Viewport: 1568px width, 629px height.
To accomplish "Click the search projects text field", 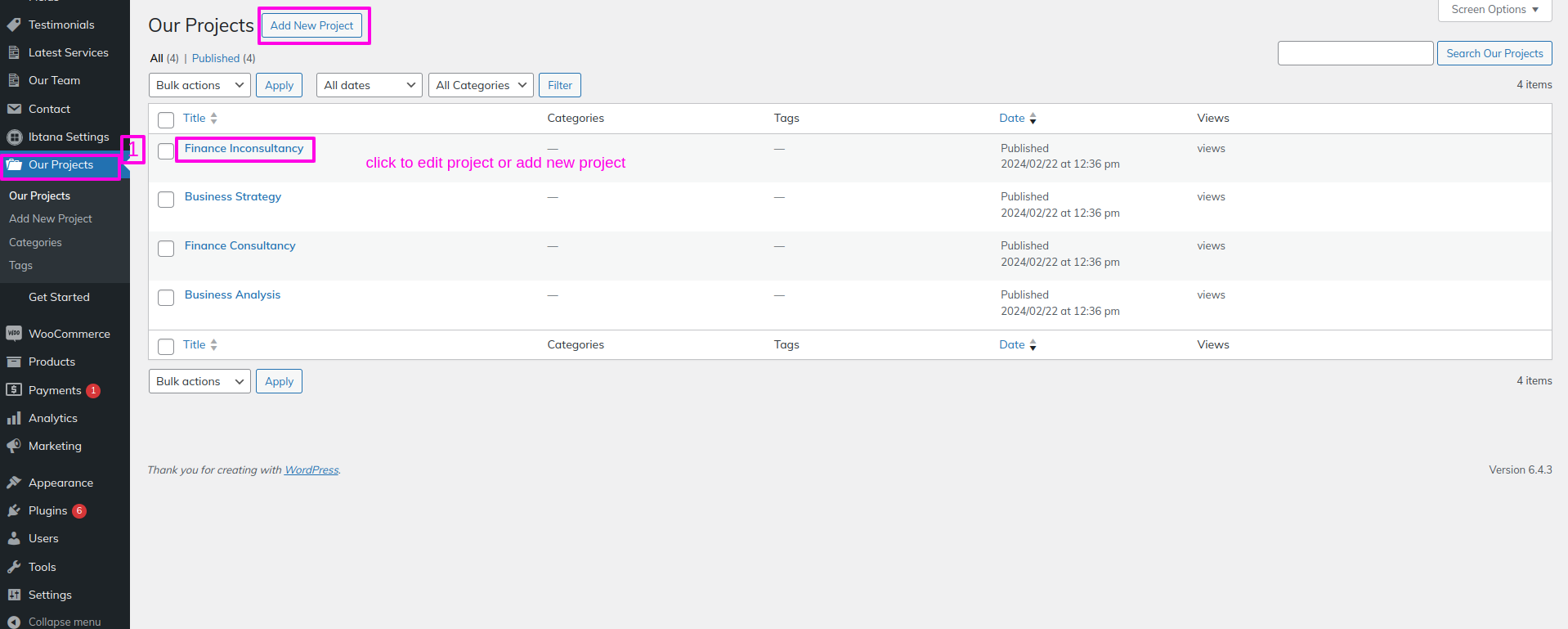I will point(1355,53).
